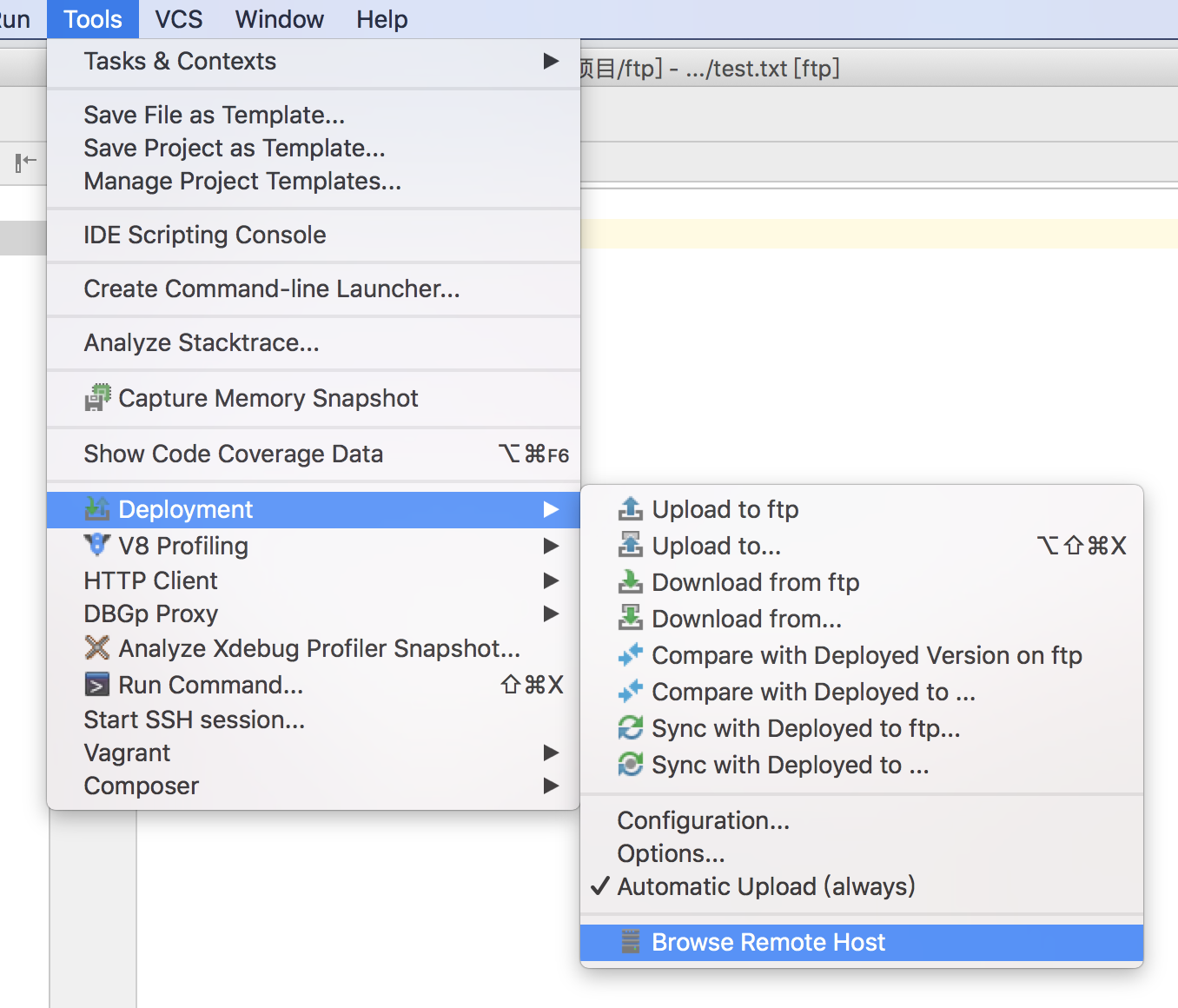Click the Capture Memory Snapshot icon
This screenshot has width=1178, height=1008.
97,398
